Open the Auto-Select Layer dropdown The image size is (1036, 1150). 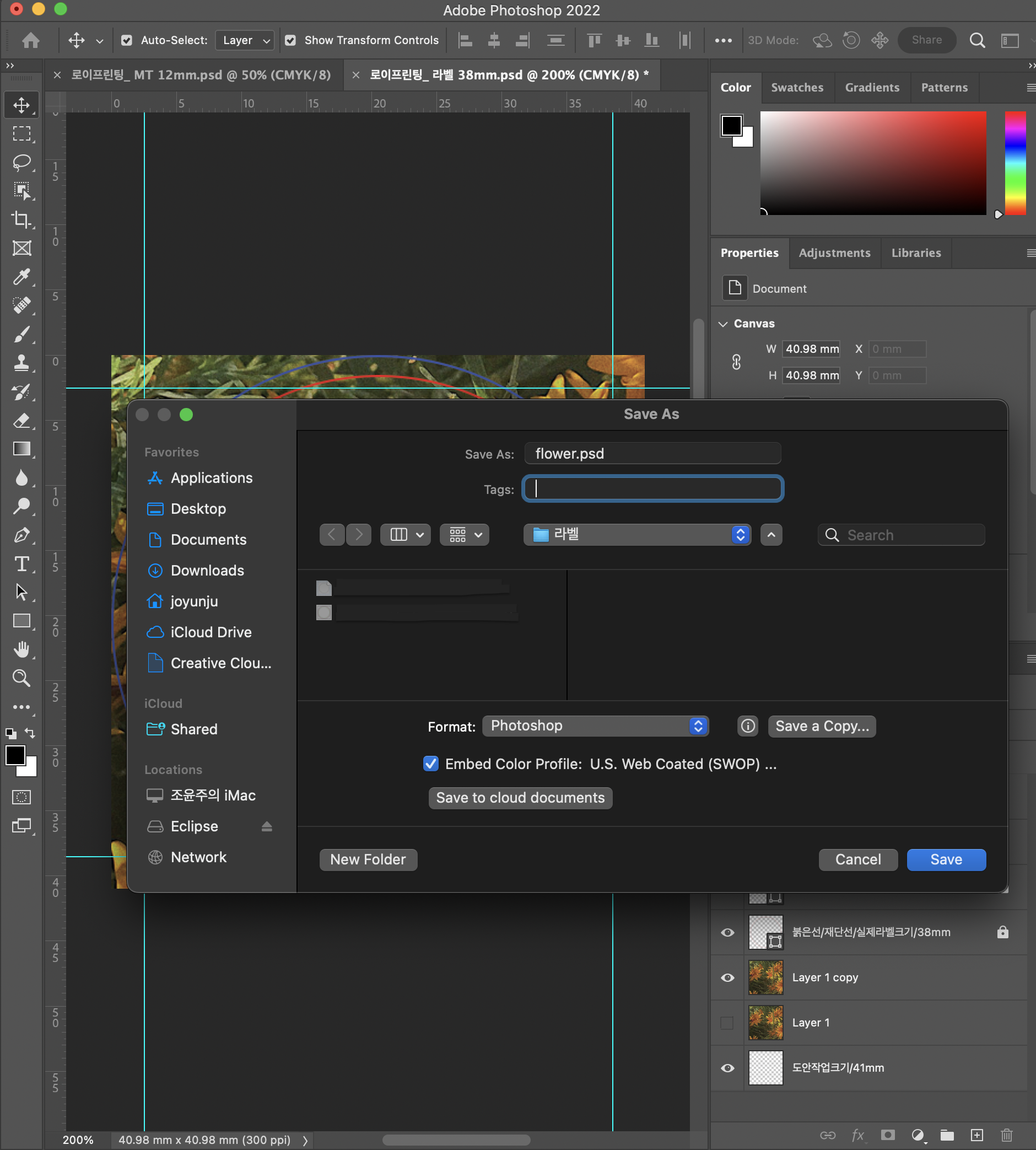[x=245, y=40]
